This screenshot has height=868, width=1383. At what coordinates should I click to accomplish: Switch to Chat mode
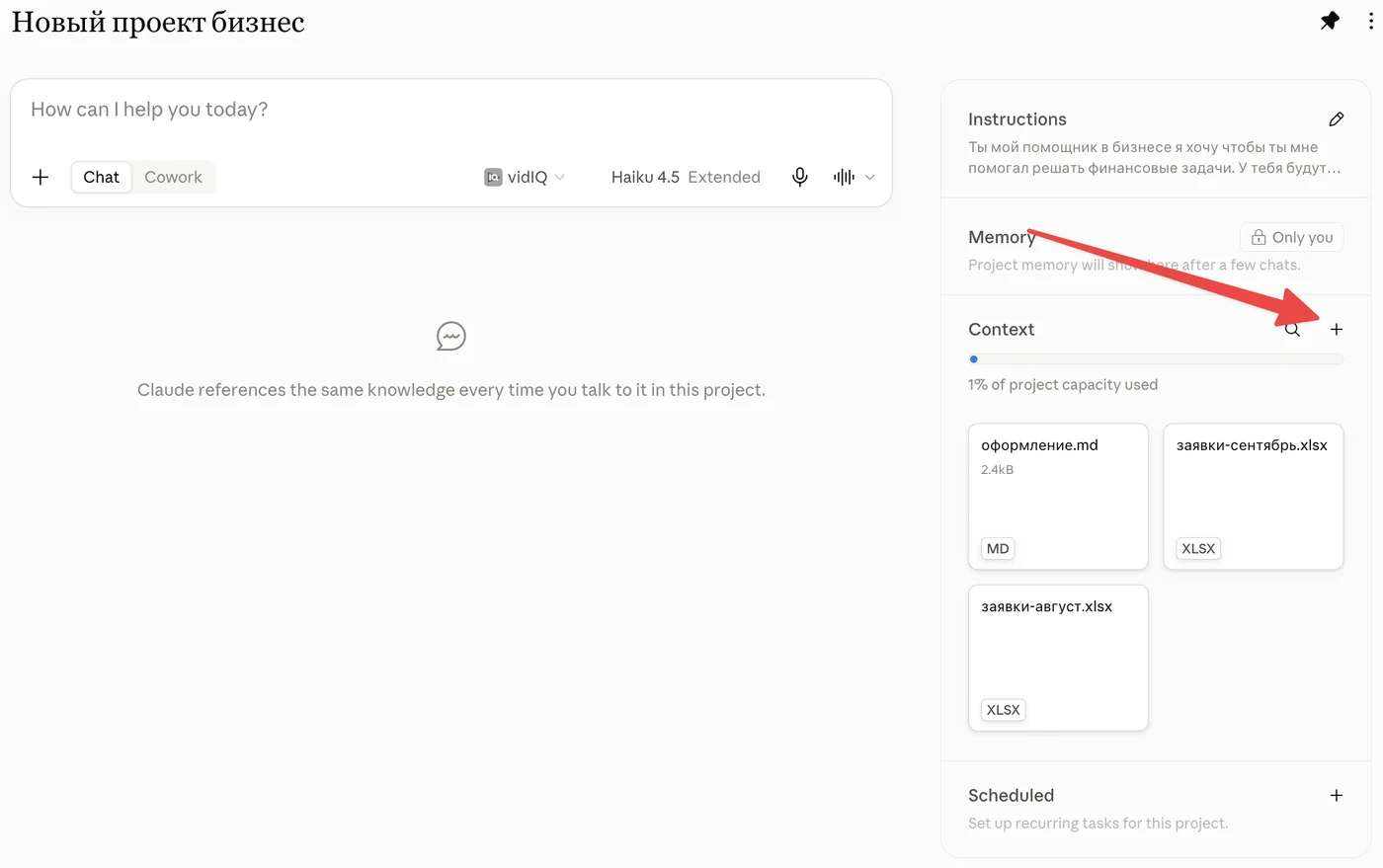[x=101, y=177]
